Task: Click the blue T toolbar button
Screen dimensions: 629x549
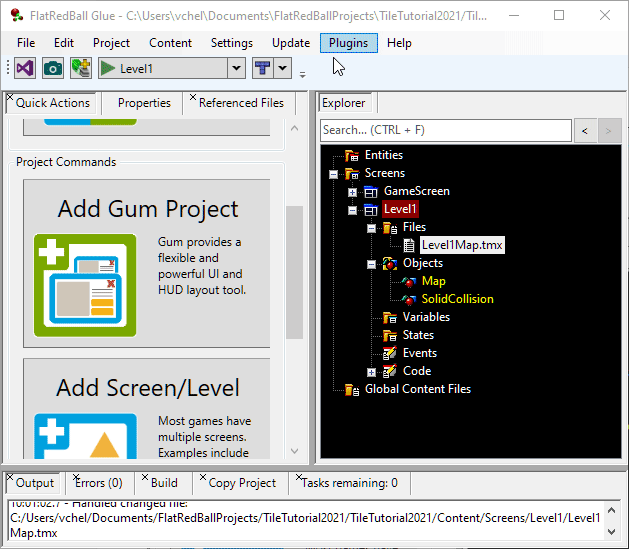Action: [262, 68]
